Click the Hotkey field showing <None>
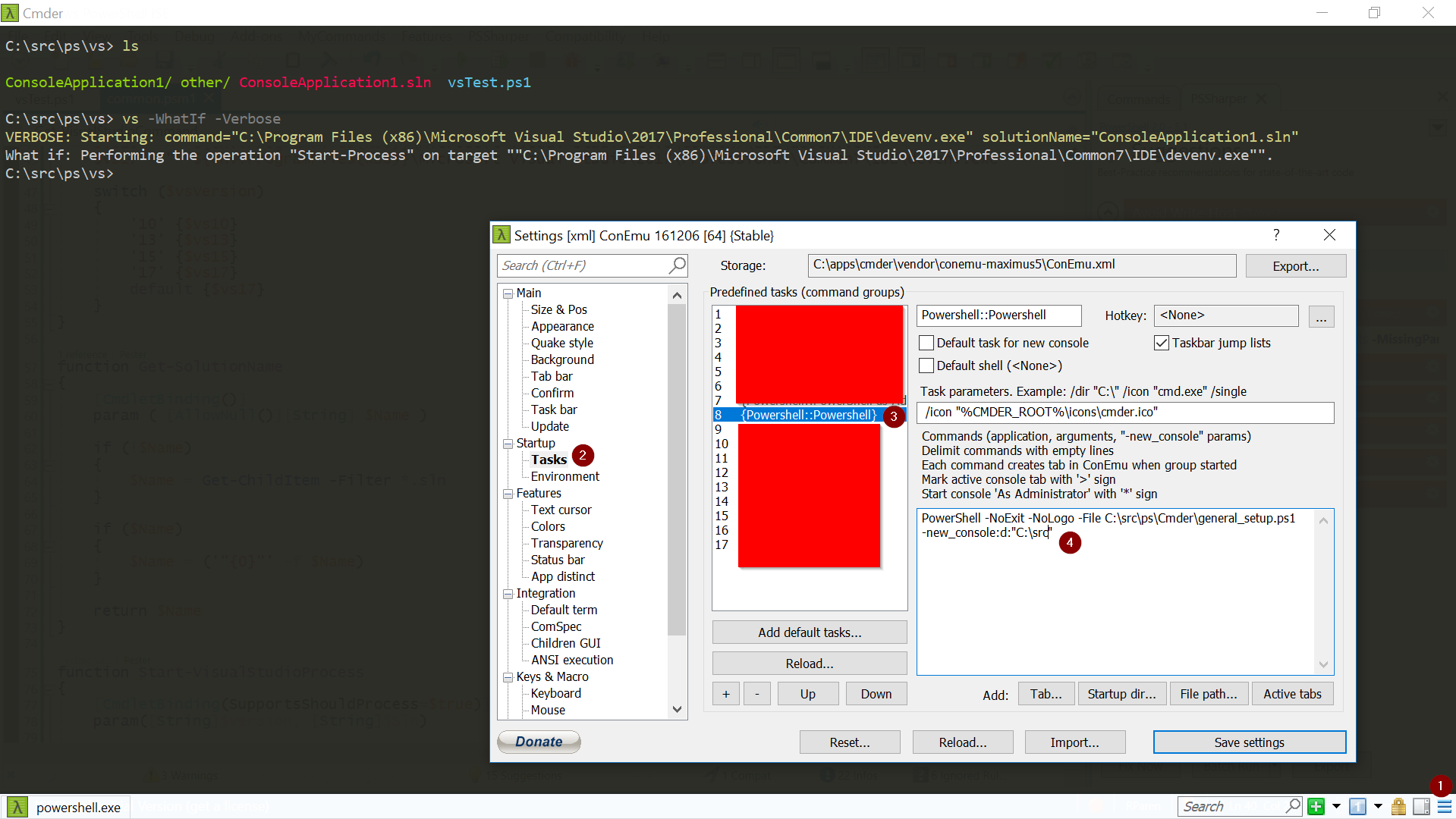The height and width of the screenshot is (819, 1456). point(1226,315)
